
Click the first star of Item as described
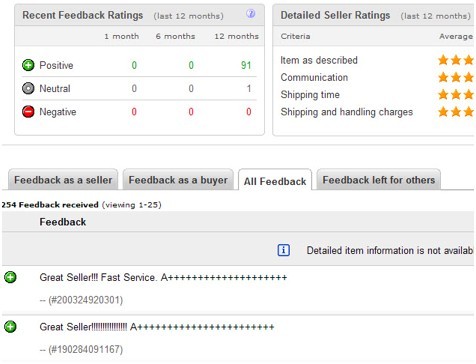click(x=443, y=60)
